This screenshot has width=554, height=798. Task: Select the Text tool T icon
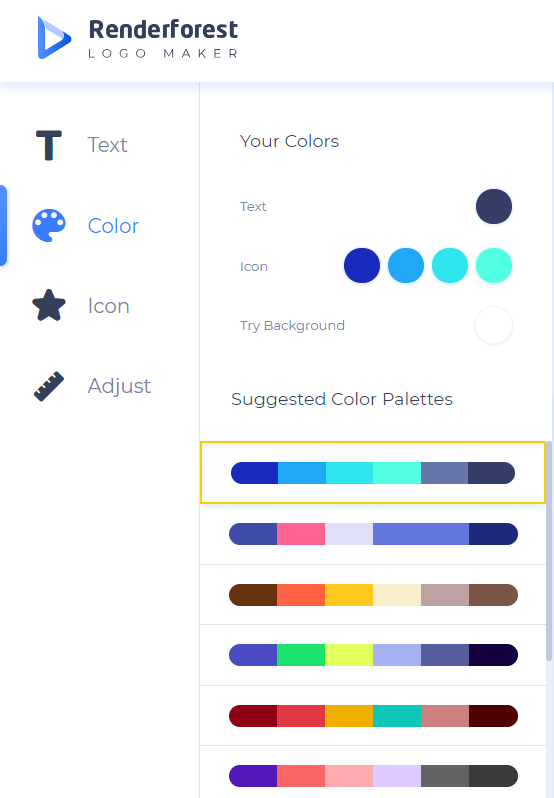pos(49,145)
